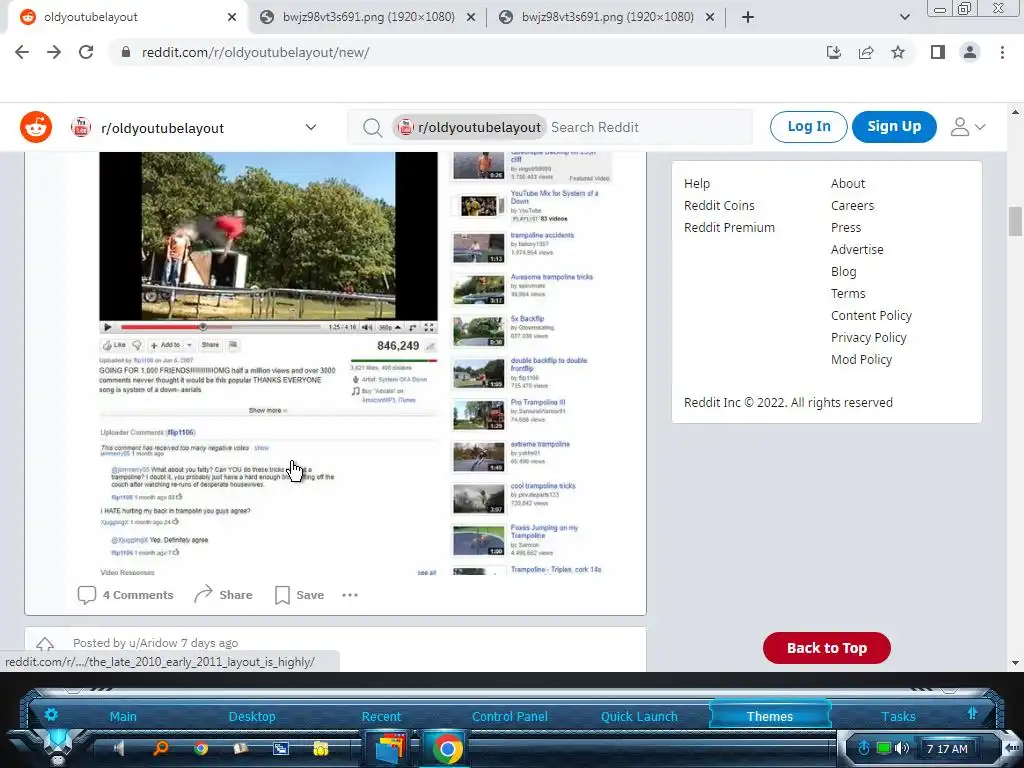The height and width of the screenshot is (768, 1024).
Task: Click the Sign Up button
Action: [894, 127]
